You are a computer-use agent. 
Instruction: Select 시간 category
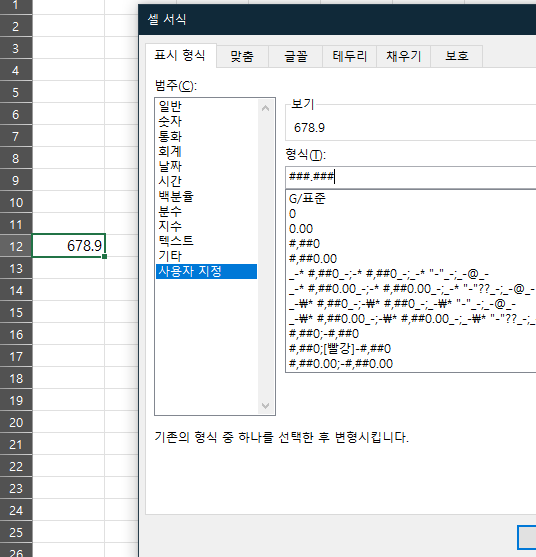(206, 181)
